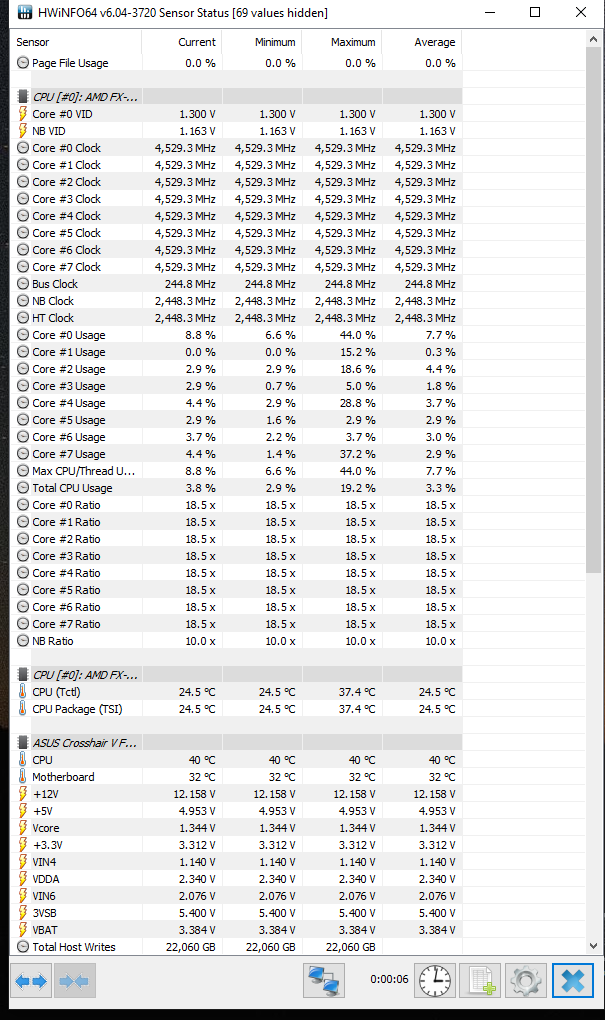Screen dimensions: 605x1020
Task: Click the Average column header
Action: 421,42
